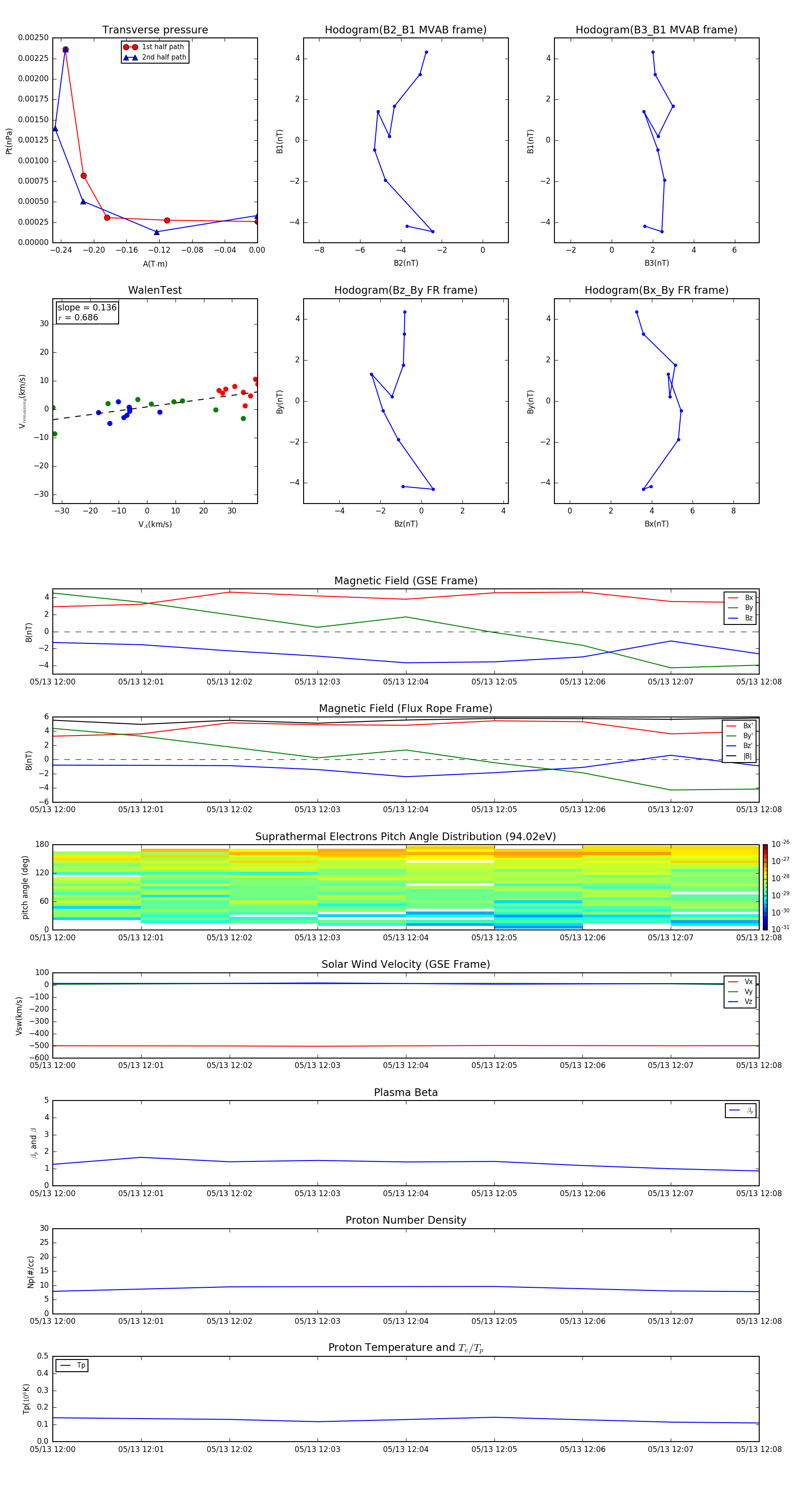812x1489 pixels.
Task: Click the 'Bx(nT)' x-axis label
Action: point(656,524)
